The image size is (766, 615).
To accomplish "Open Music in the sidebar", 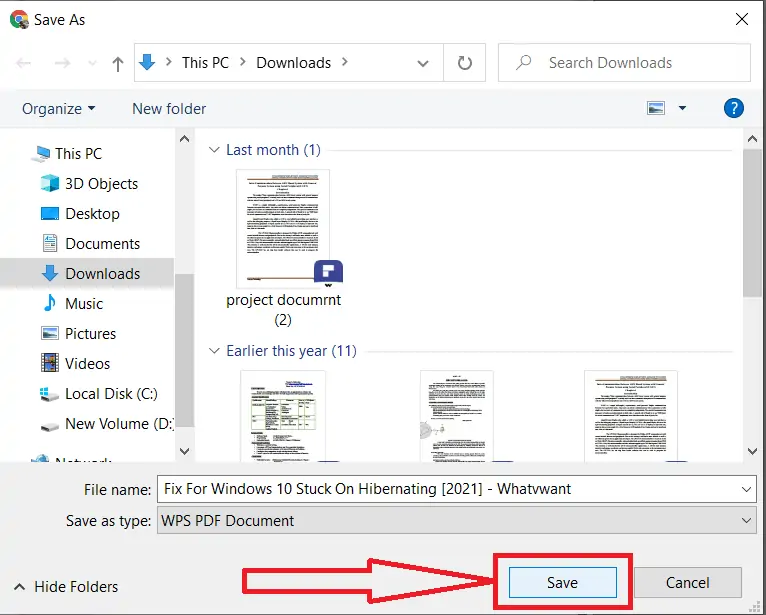I will click(x=84, y=303).
